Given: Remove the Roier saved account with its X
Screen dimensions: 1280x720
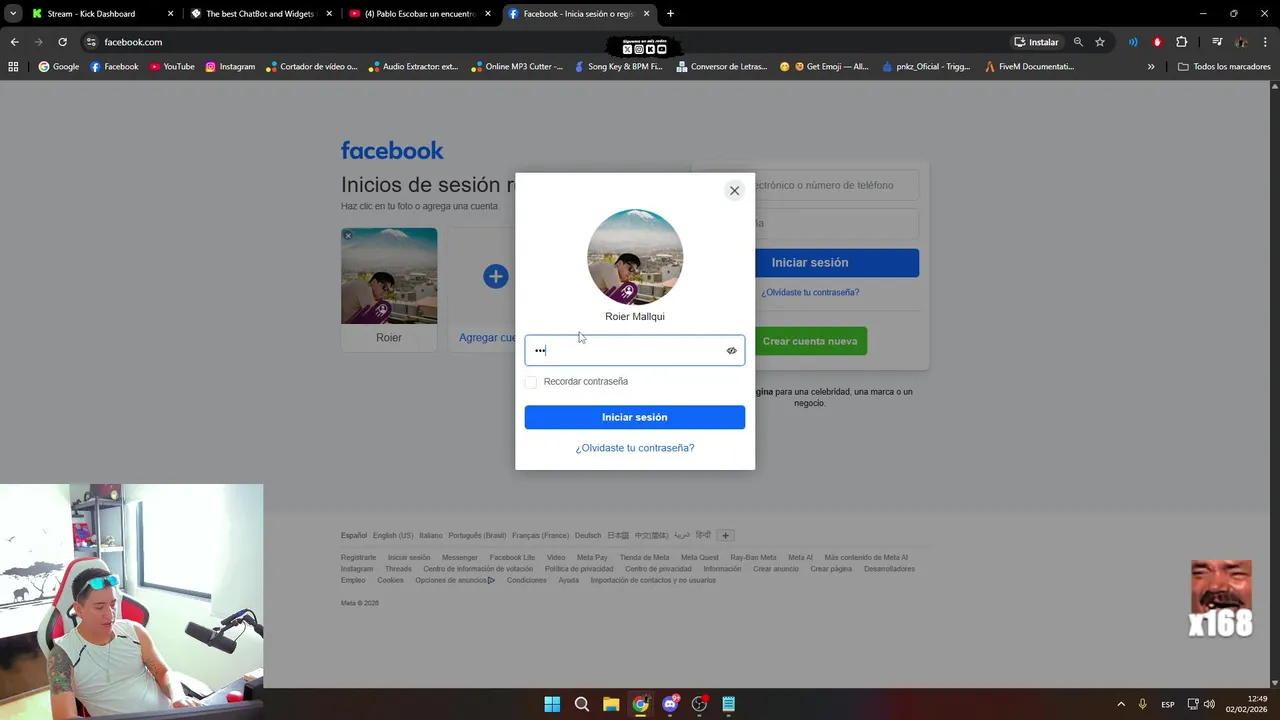Looking at the screenshot, I should 348,236.
